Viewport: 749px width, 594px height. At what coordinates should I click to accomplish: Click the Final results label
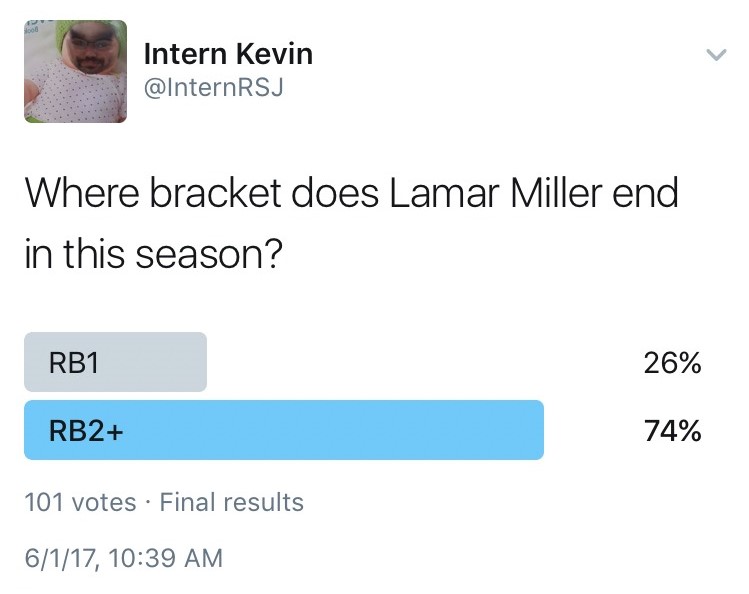tap(232, 502)
